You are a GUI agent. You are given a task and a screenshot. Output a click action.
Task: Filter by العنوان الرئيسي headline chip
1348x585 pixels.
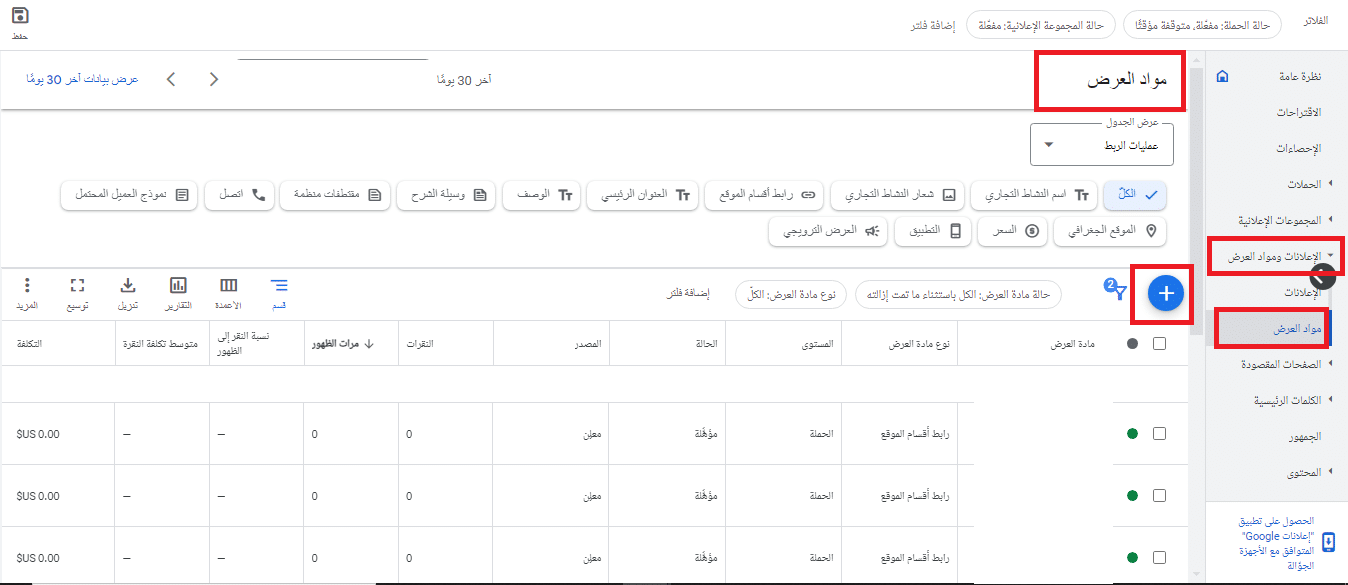tap(642, 195)
